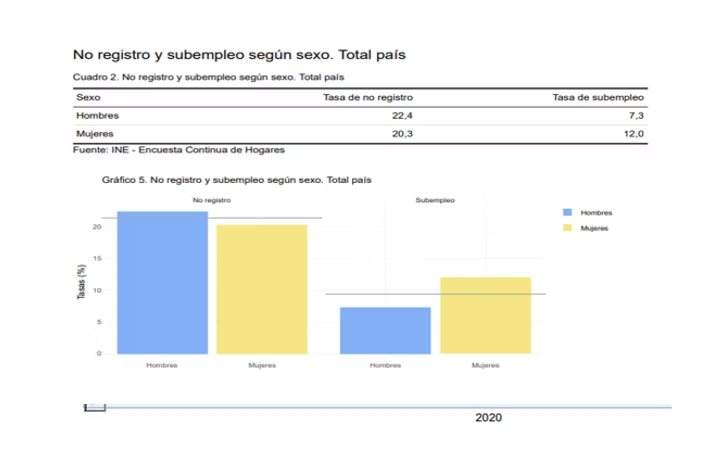Select the 'Tasa de no registro' column header
This screenshot has height=469, width=719.
click(368, 98)
